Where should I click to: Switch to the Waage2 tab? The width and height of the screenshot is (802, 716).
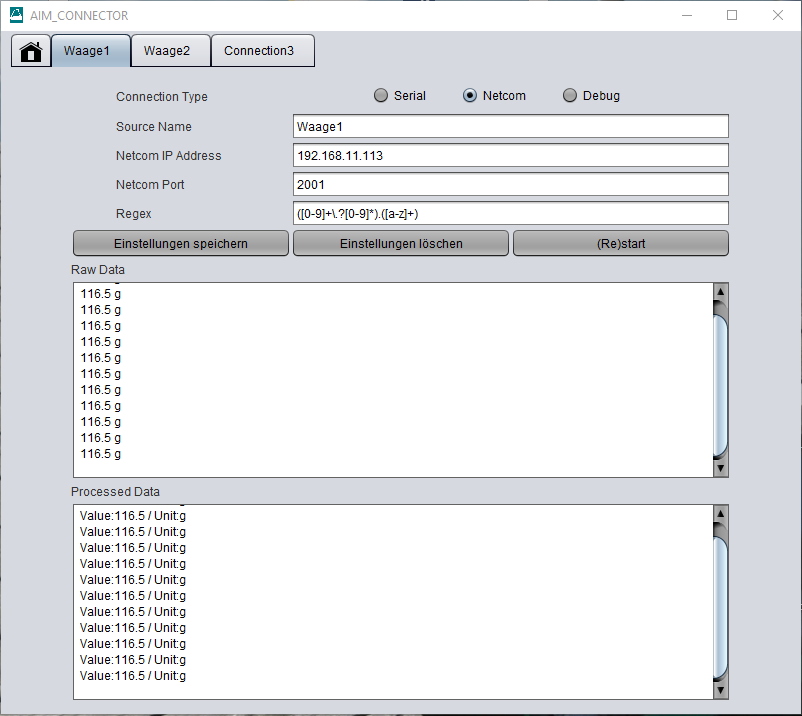(x=167, y=51)
